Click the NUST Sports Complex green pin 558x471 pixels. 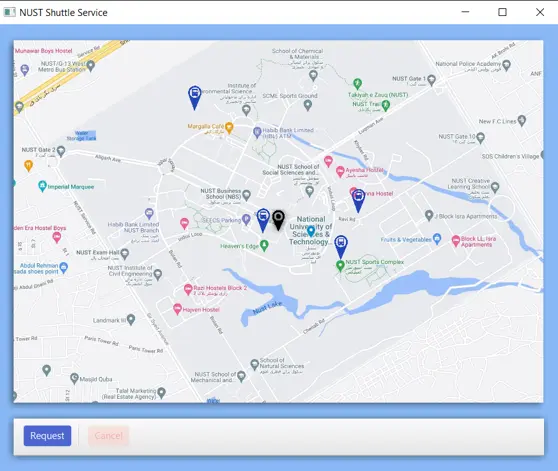[x=340, y=265]
